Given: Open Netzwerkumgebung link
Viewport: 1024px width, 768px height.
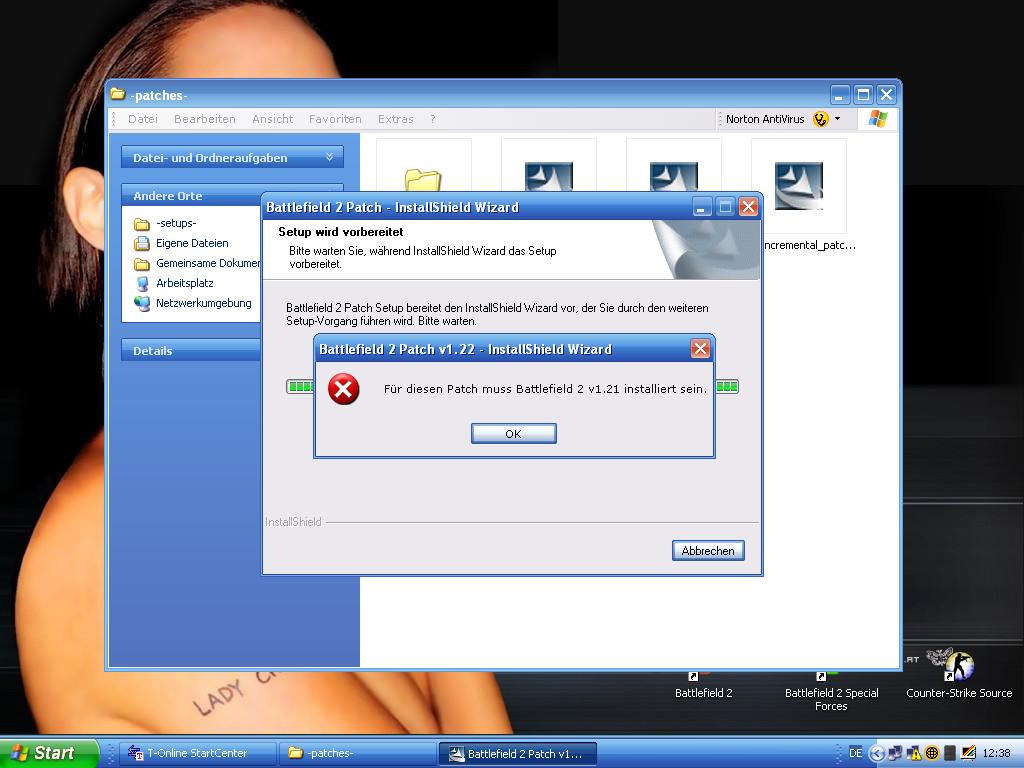Looking at the screenshot, I should tap(203, 303).
